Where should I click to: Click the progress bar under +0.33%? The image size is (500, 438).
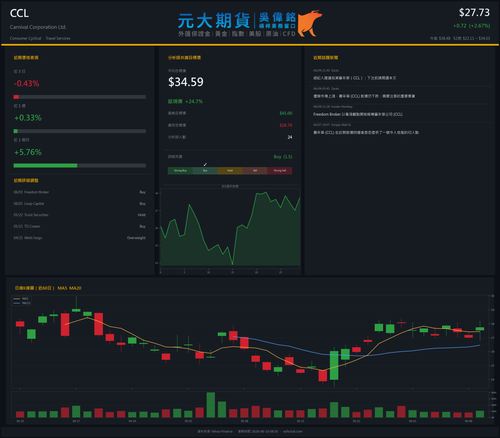coord(80,131)
